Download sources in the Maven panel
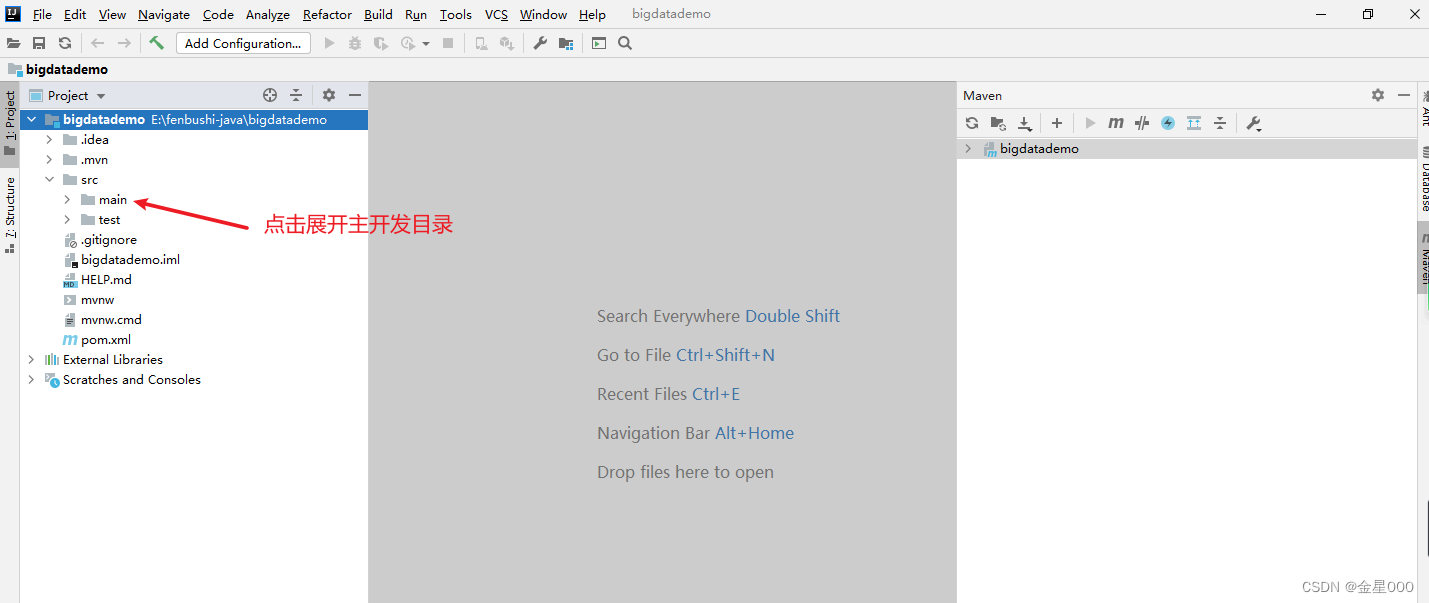The width and height of the screenshot is (1429, 603). [x=1024, y=122]
